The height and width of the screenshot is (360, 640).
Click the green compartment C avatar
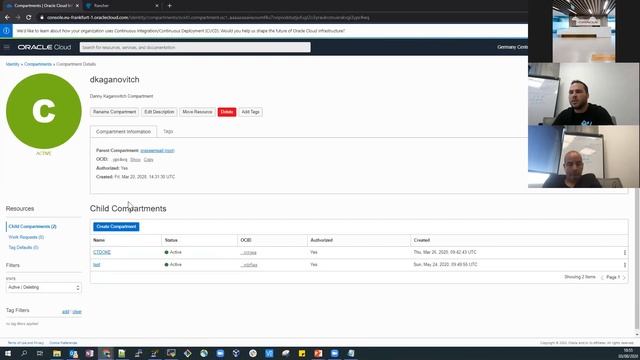44,111
